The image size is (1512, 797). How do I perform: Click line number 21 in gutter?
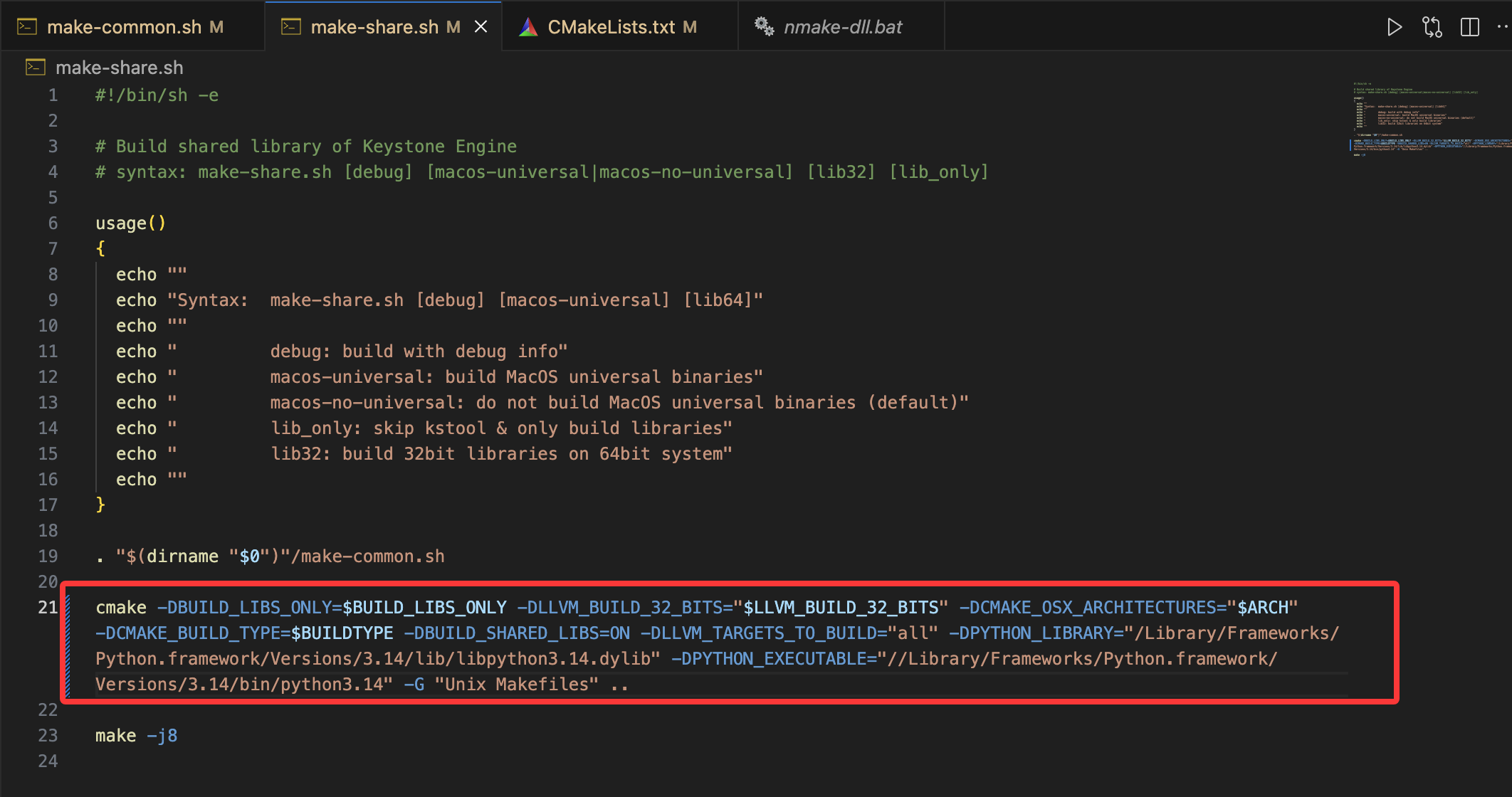click(48, 607)
